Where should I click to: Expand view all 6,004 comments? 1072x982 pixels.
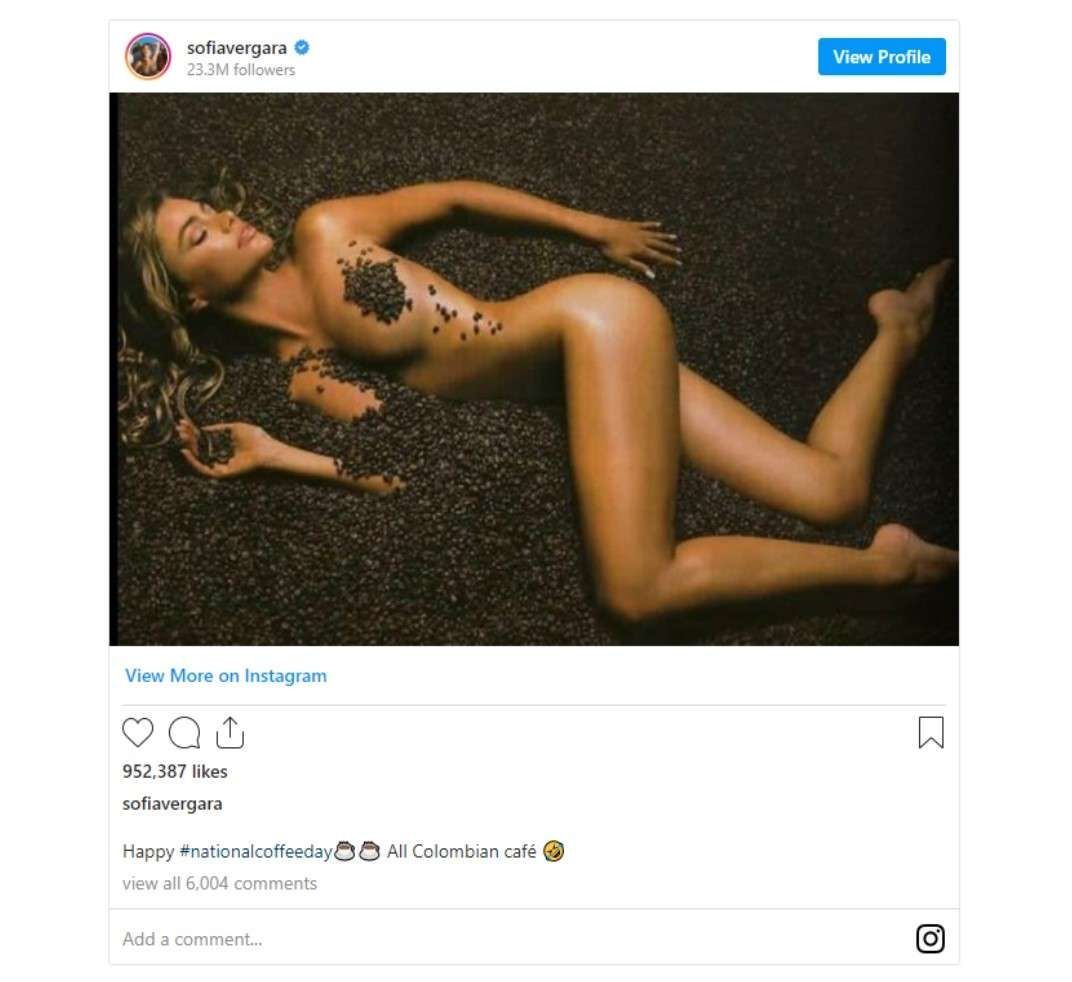click(x=220, y=884)
